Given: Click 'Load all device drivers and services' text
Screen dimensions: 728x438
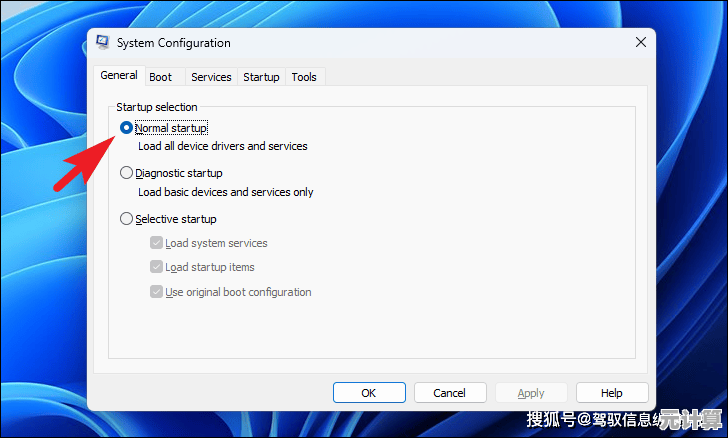Looking at the screenshot, I should (x=222, y=146).
